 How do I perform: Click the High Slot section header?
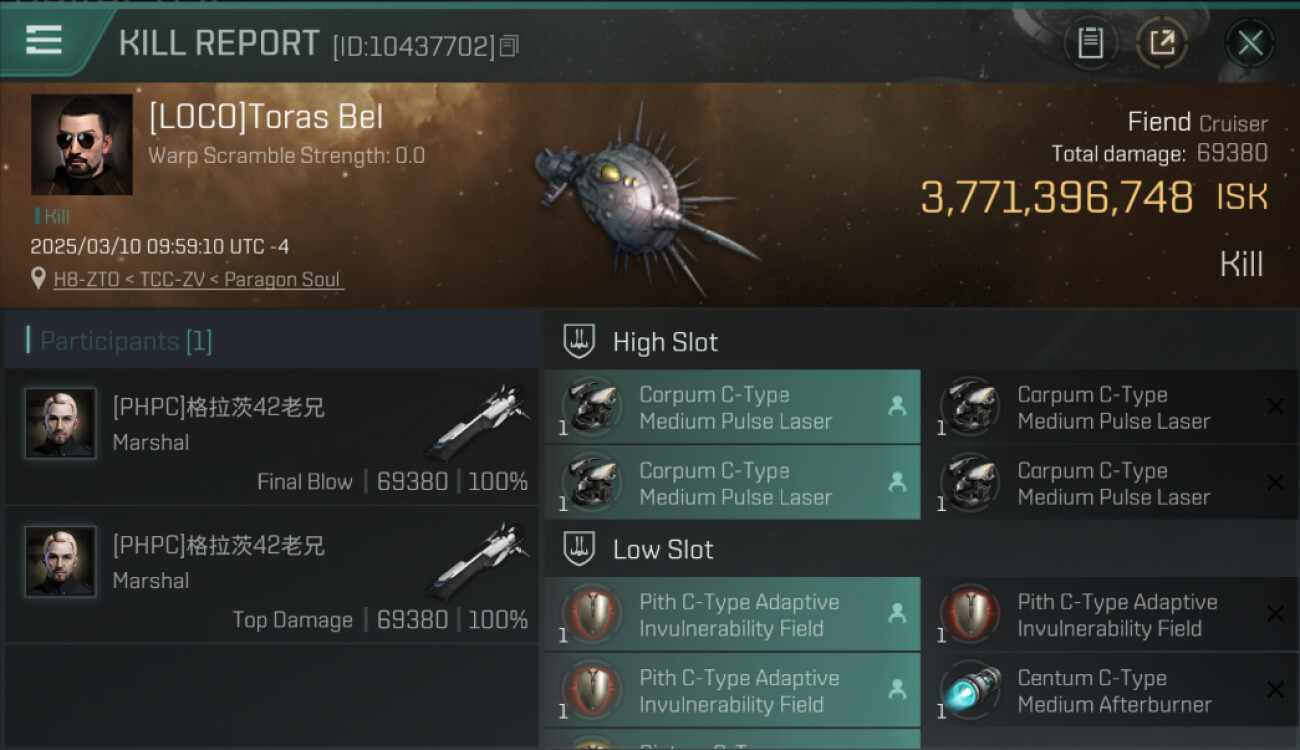(x=665, y=342)
